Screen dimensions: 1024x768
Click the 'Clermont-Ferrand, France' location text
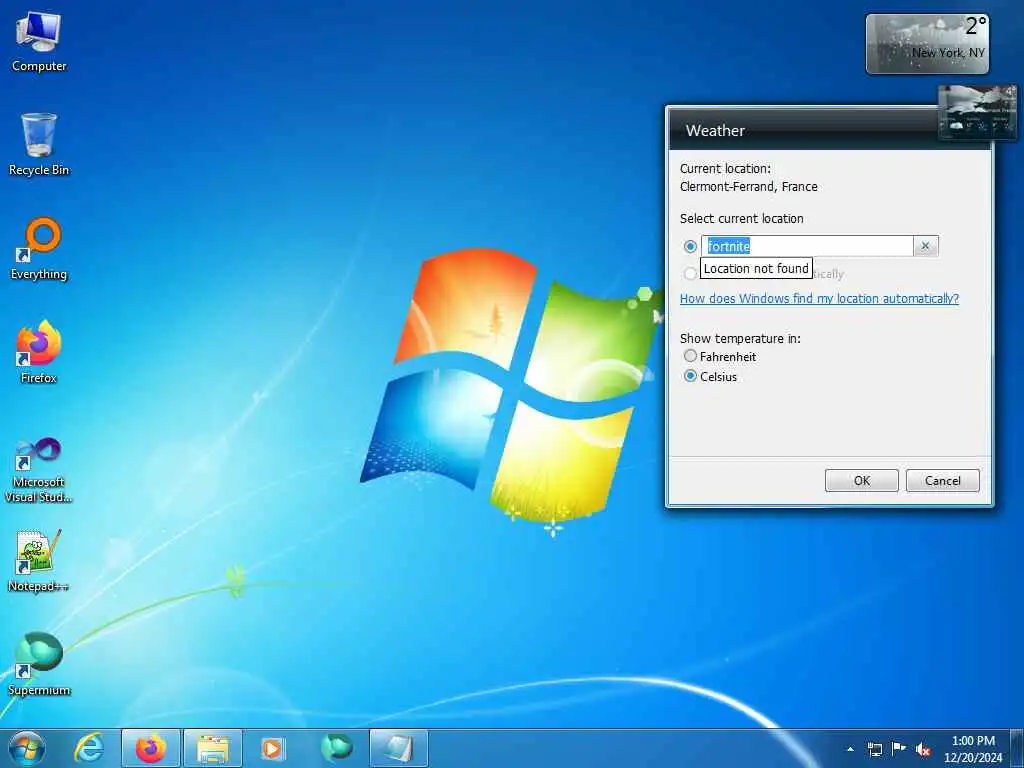(748, 187)
